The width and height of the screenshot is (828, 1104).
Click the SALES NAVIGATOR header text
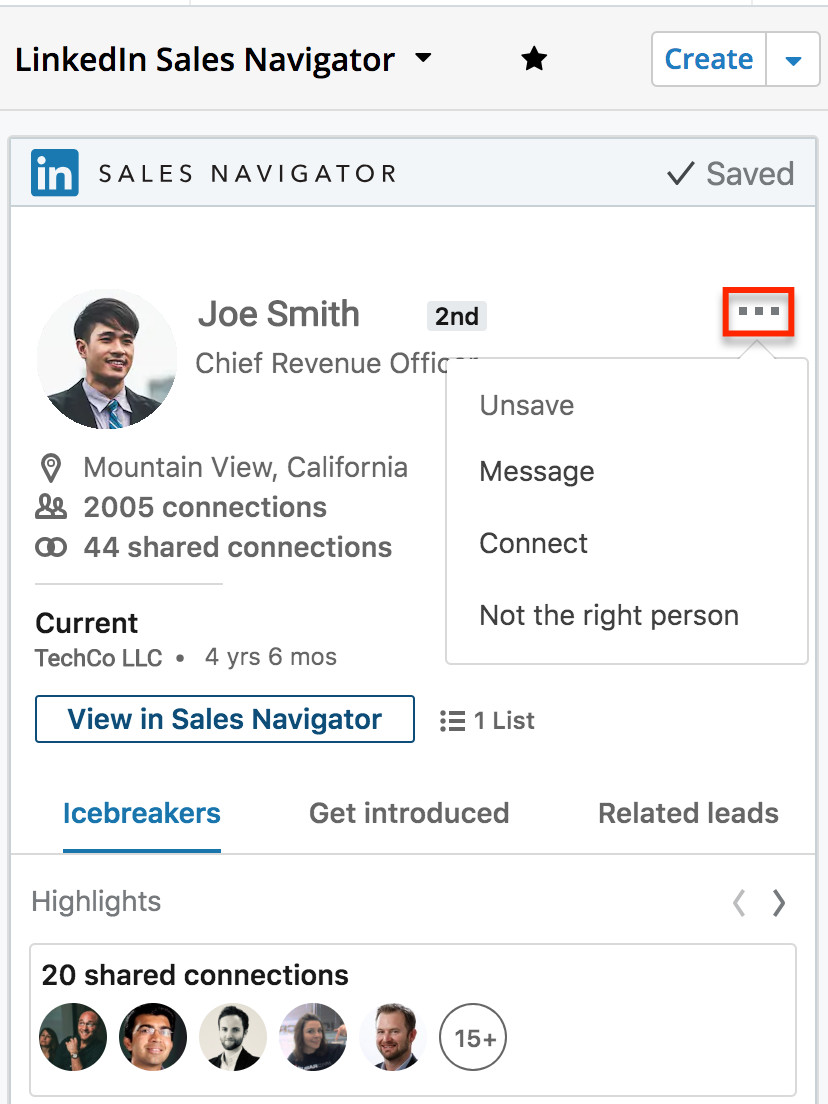tap(248, 173)
